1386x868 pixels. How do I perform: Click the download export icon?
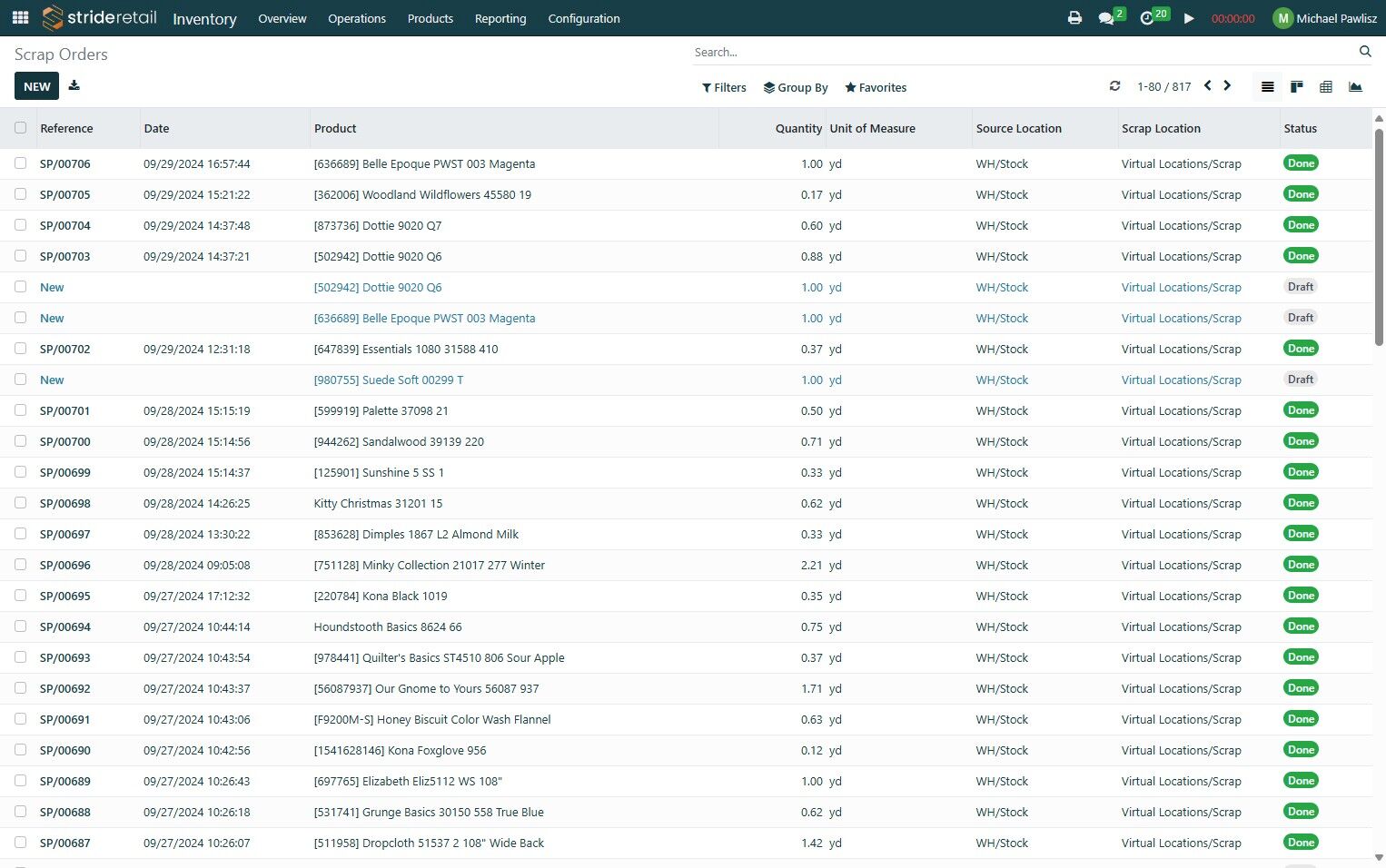tap(74, 86)
